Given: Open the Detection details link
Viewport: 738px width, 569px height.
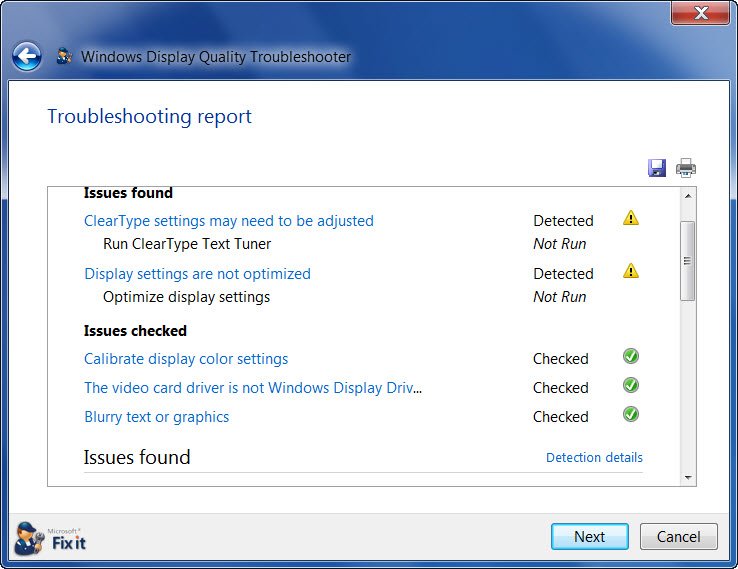Looking at the screenshot, I should (594, 457).
